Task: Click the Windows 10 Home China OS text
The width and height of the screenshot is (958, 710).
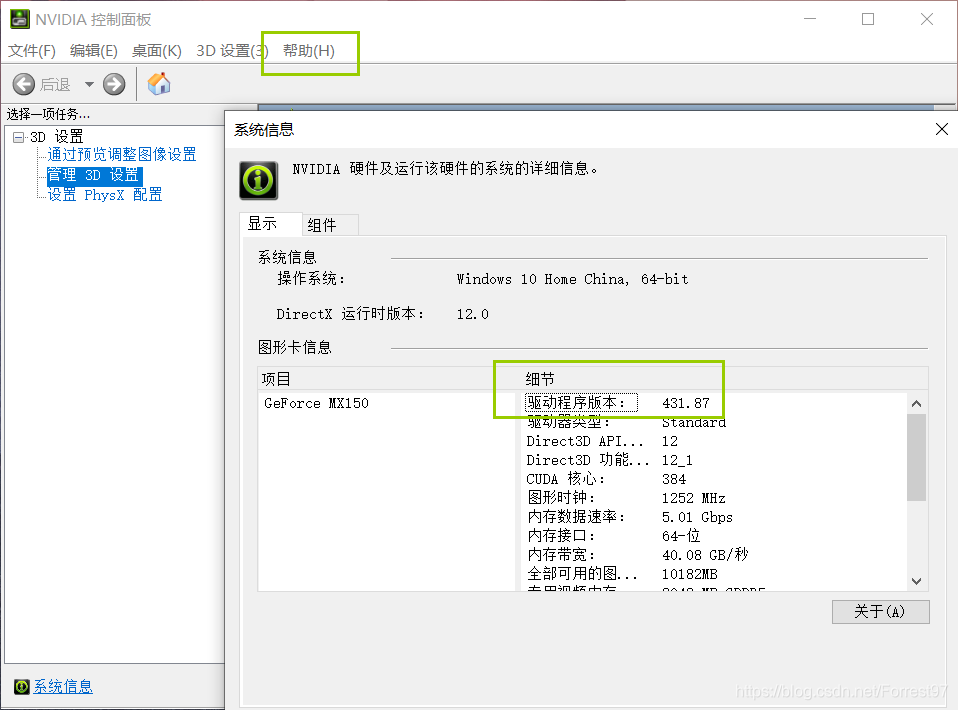Action: tap(572, 279)
